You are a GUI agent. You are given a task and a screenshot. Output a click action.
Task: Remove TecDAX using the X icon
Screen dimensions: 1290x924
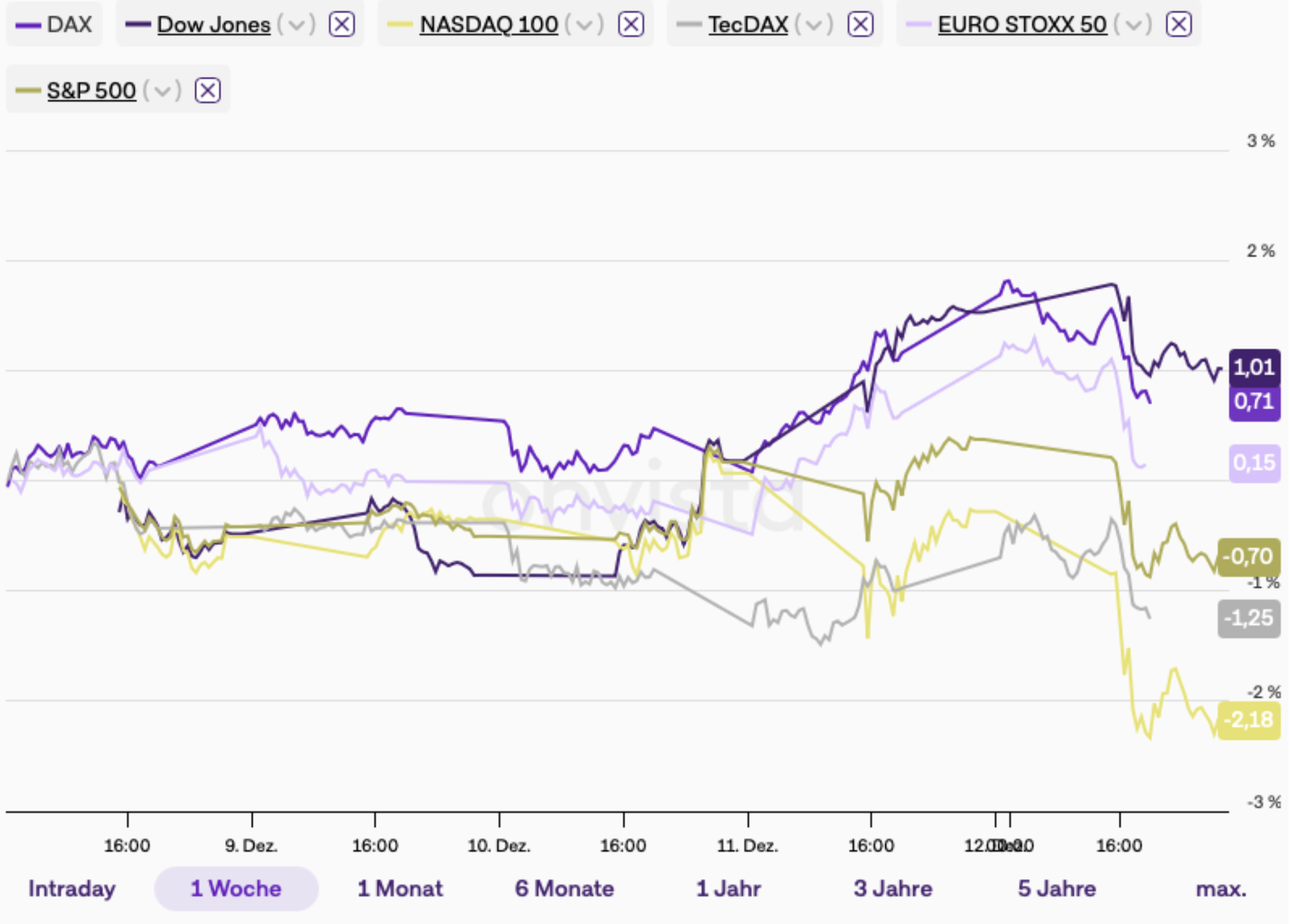[x=860, y=25]
